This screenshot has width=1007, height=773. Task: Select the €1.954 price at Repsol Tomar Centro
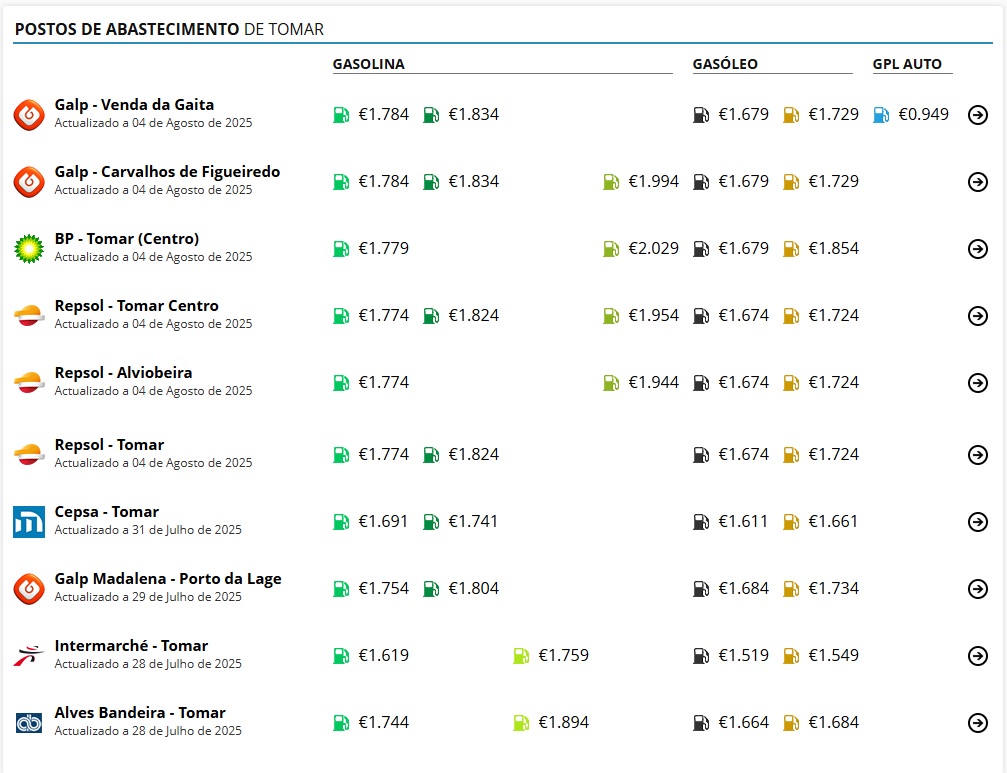tap(653, 315)
